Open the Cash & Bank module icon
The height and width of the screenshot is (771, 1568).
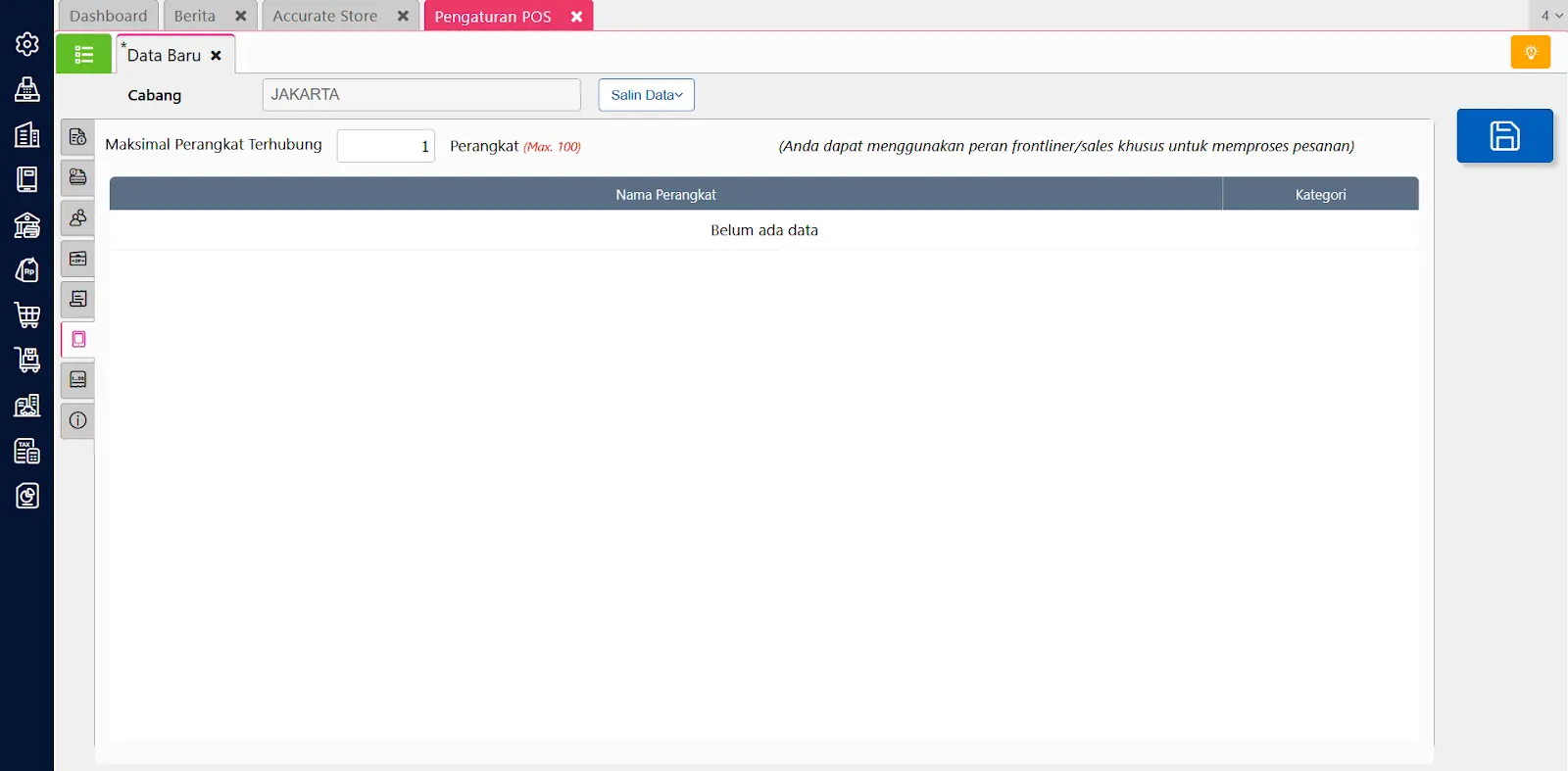27,224
